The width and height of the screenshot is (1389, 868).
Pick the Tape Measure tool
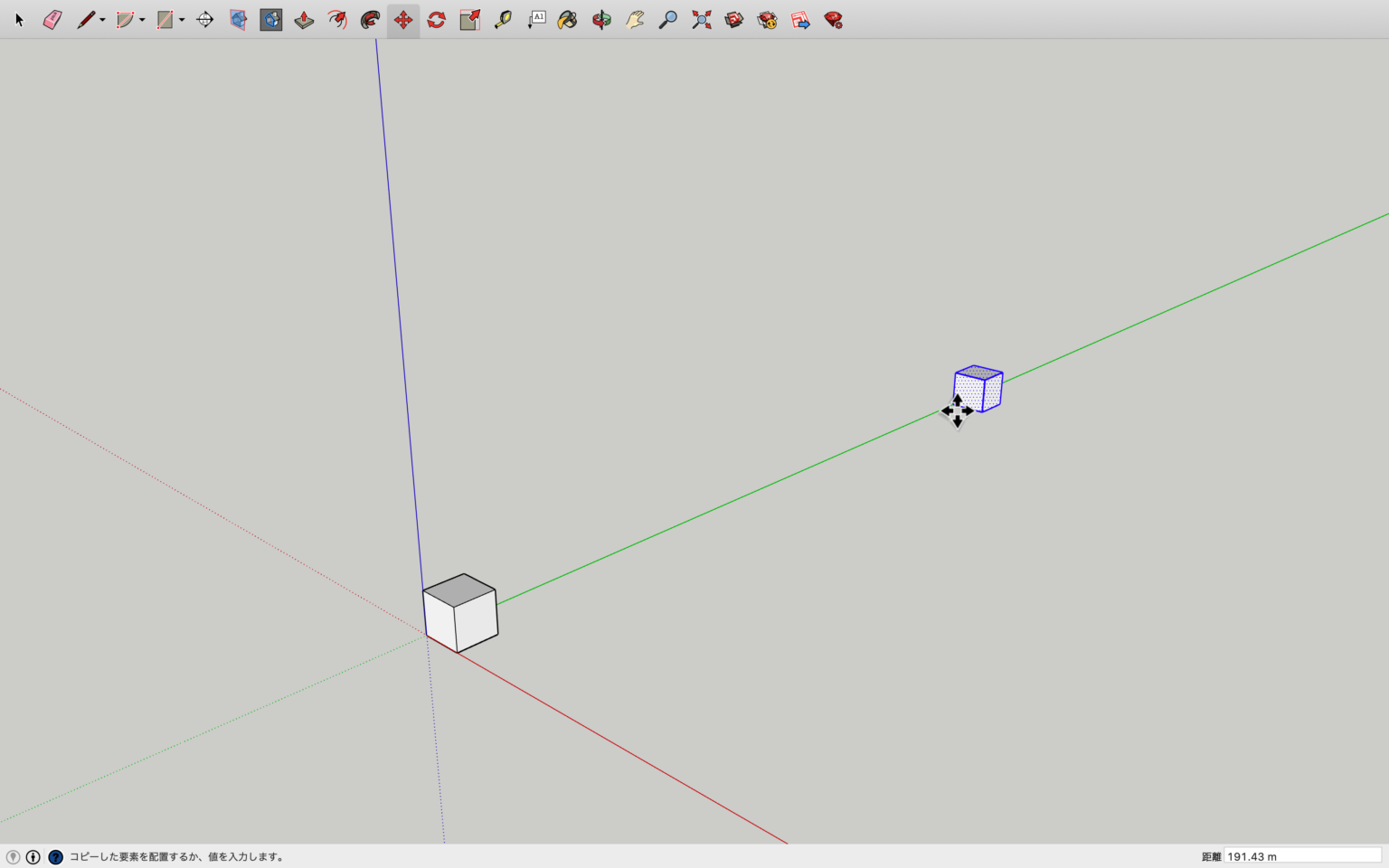pos(503,20)
